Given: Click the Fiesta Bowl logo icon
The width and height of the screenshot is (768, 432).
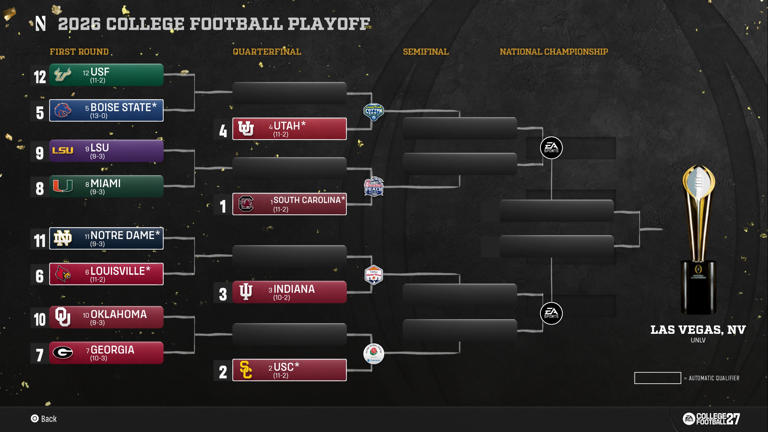Looking at the screenshot, I should [x=374, y=275].
